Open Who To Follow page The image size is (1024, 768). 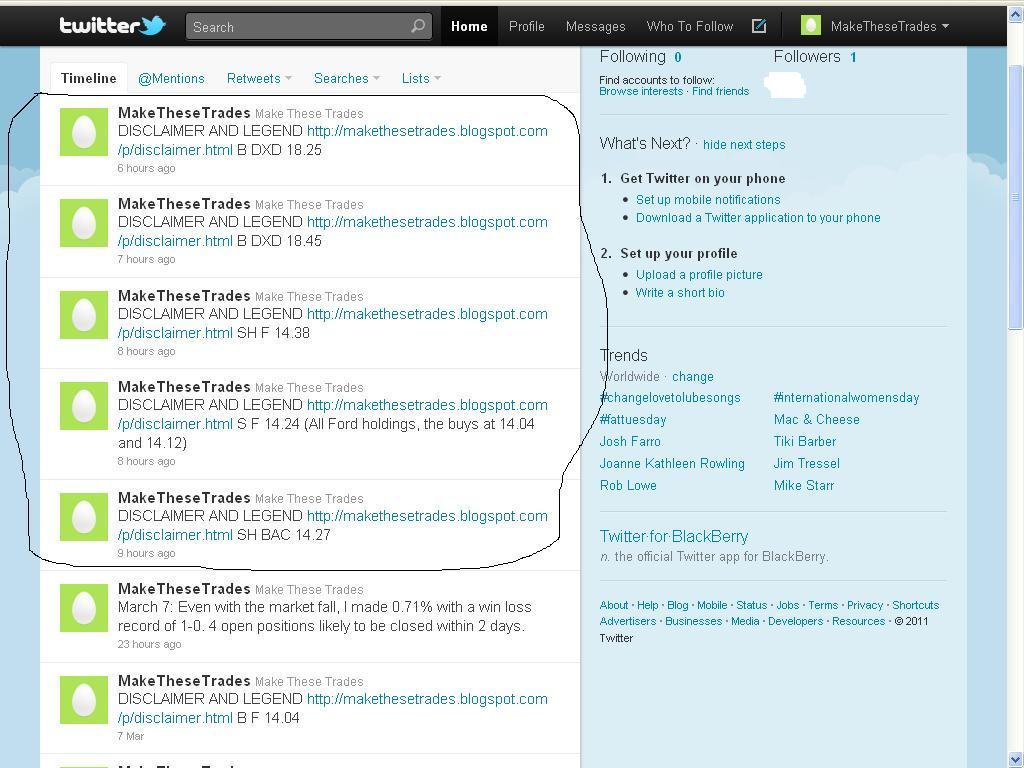point(690,26)
